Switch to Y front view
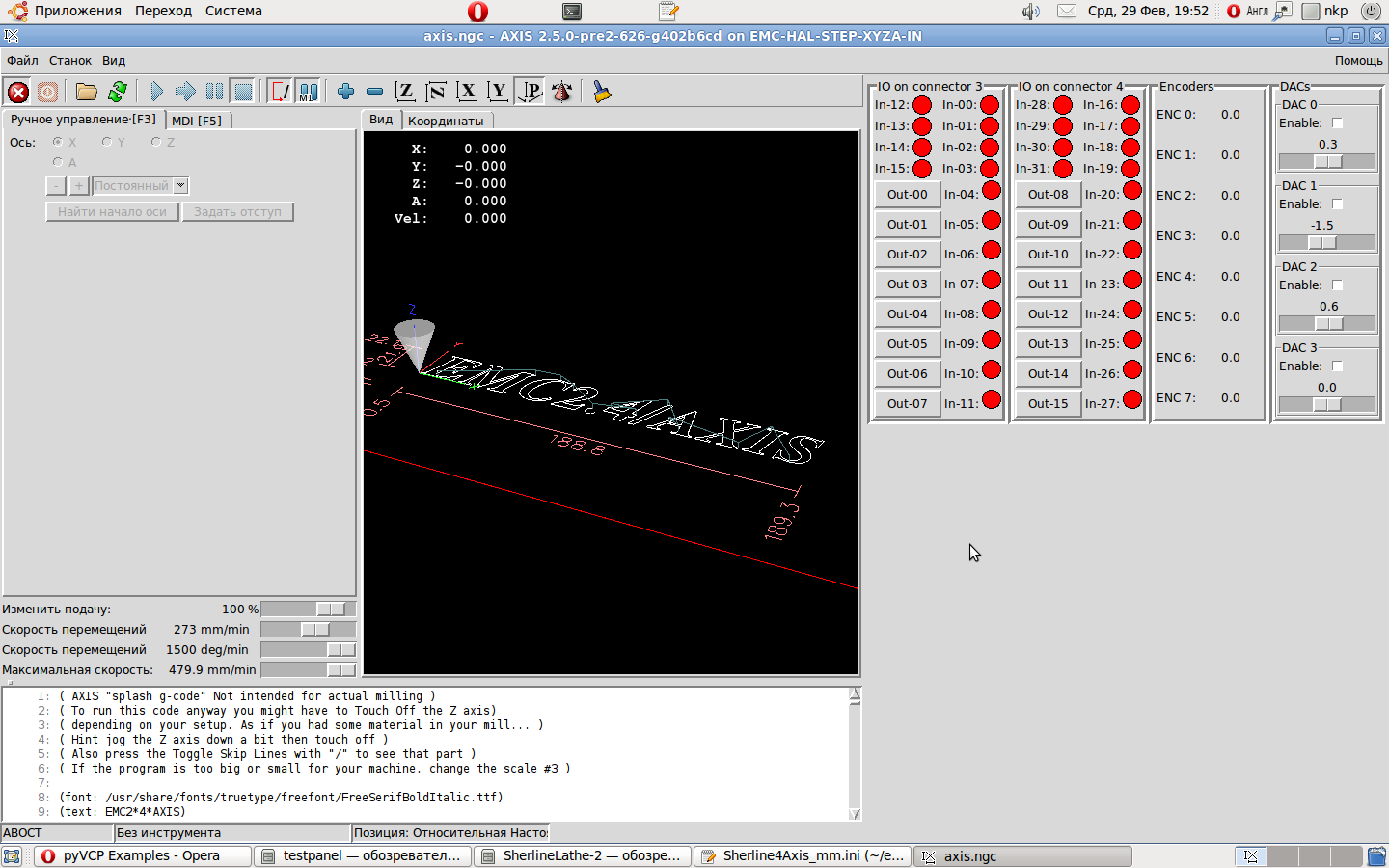Screen dimensions: 1389x868 498,92
